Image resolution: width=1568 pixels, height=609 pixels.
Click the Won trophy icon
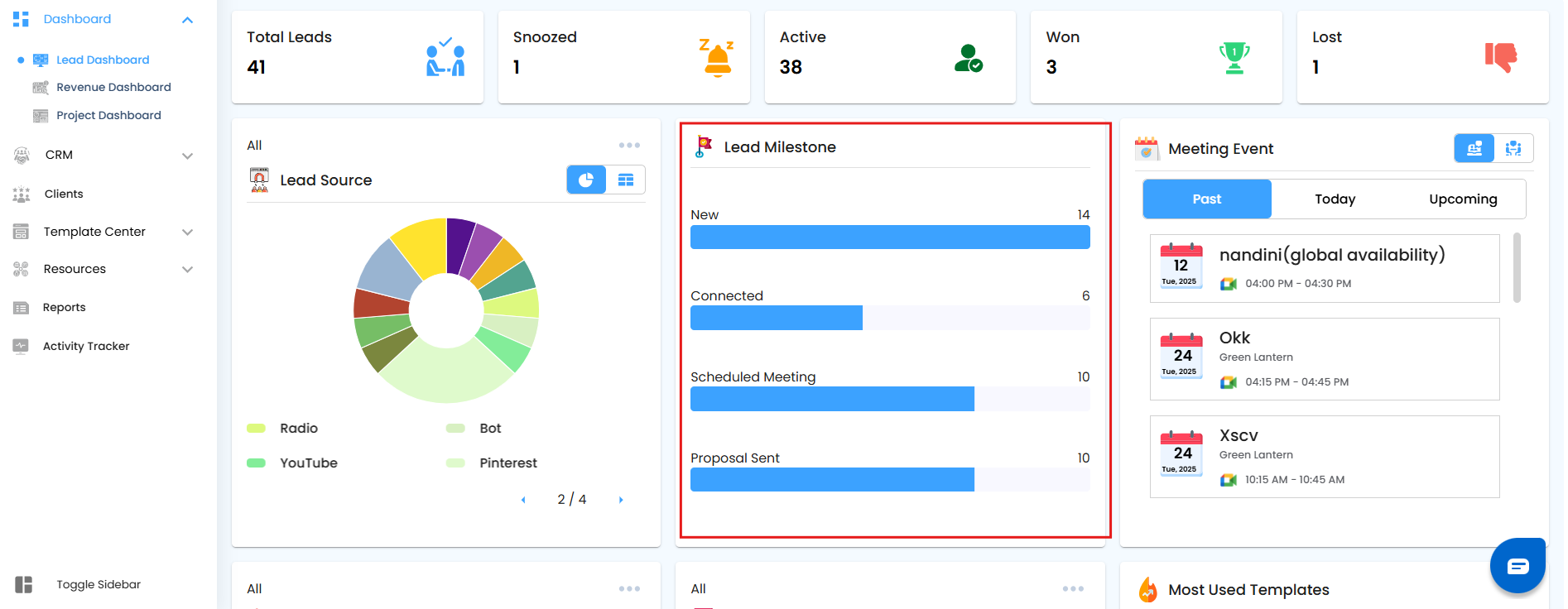point(1234,58)
